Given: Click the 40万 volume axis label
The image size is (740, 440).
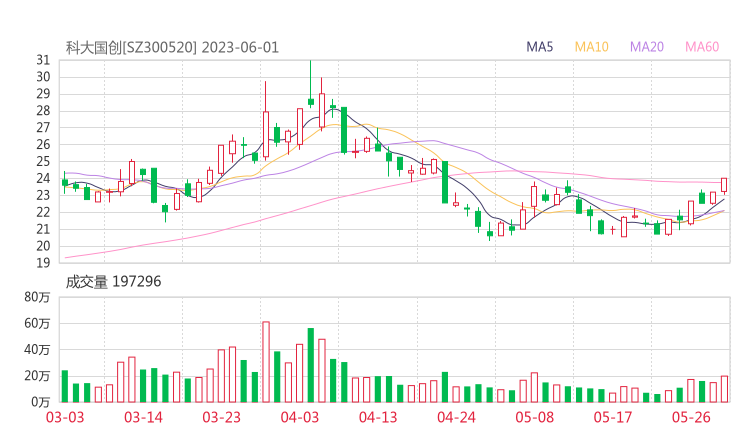Looking at the screenshot, I should coord(37,349).
